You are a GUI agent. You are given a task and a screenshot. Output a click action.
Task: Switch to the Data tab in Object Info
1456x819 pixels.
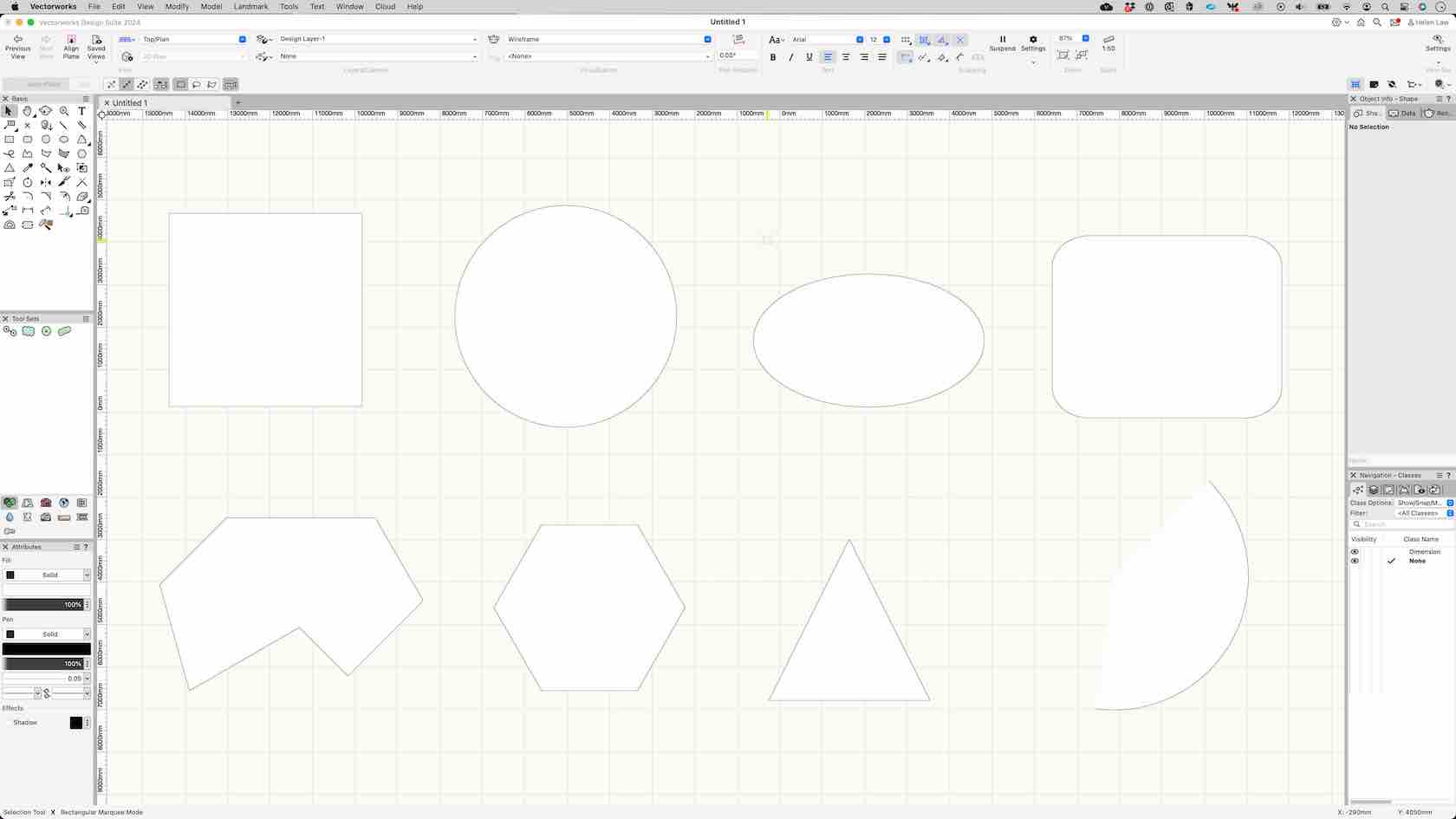(1403, 113)
